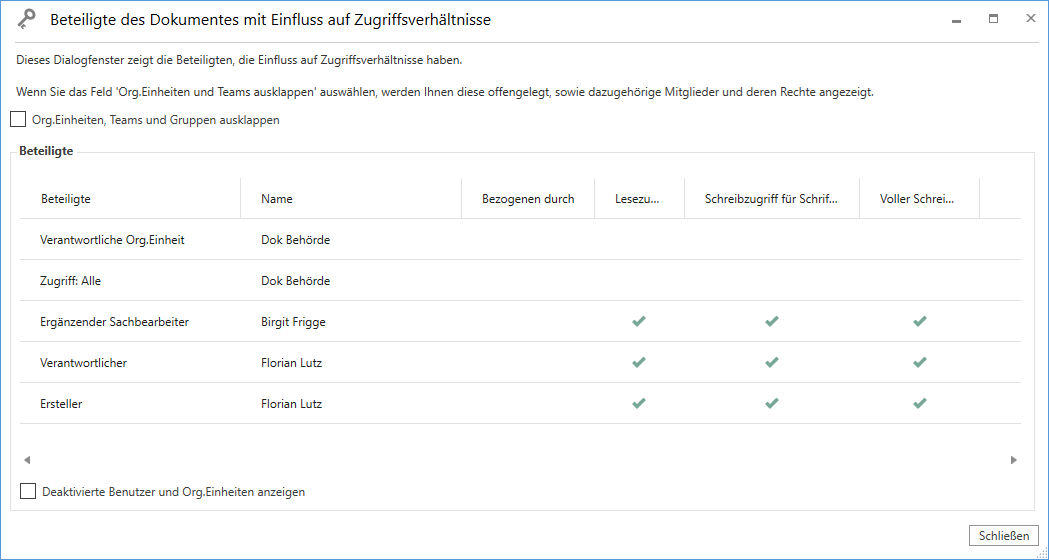Viewport: 1049px width, 560px height.
Task: Enable 'Org.Einheiten, Teams und Gruppen ausklappen' checkbox
Action: point(18,120)
